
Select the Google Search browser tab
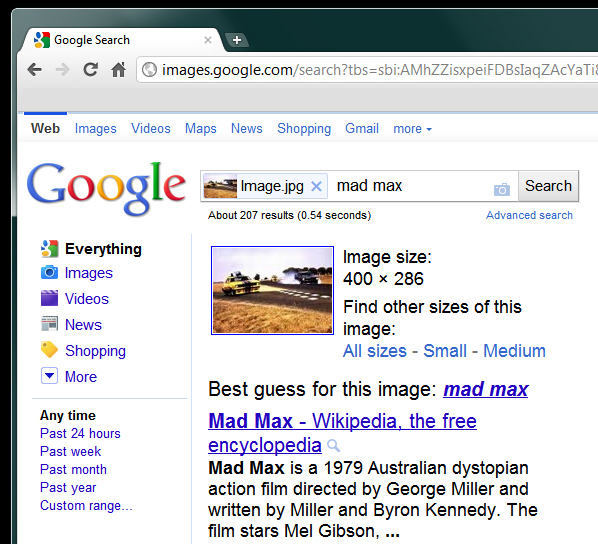coord(122,40)
